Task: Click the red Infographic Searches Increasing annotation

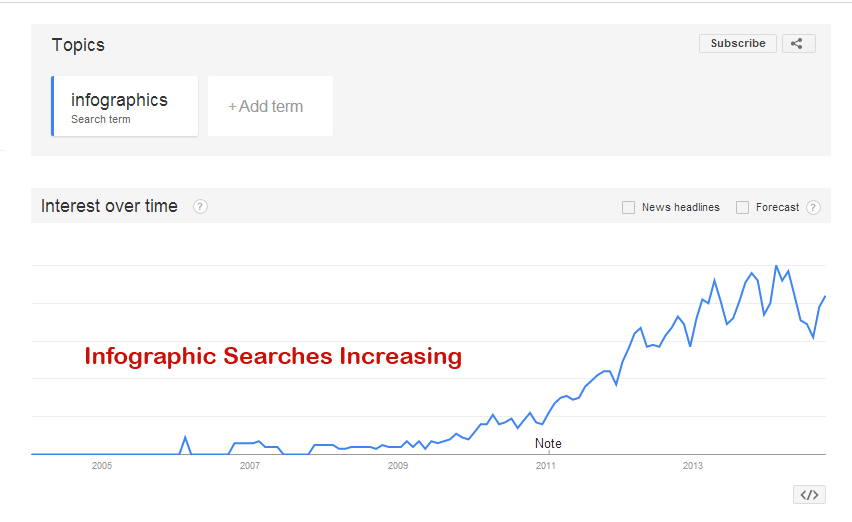Action: point(273,356)
